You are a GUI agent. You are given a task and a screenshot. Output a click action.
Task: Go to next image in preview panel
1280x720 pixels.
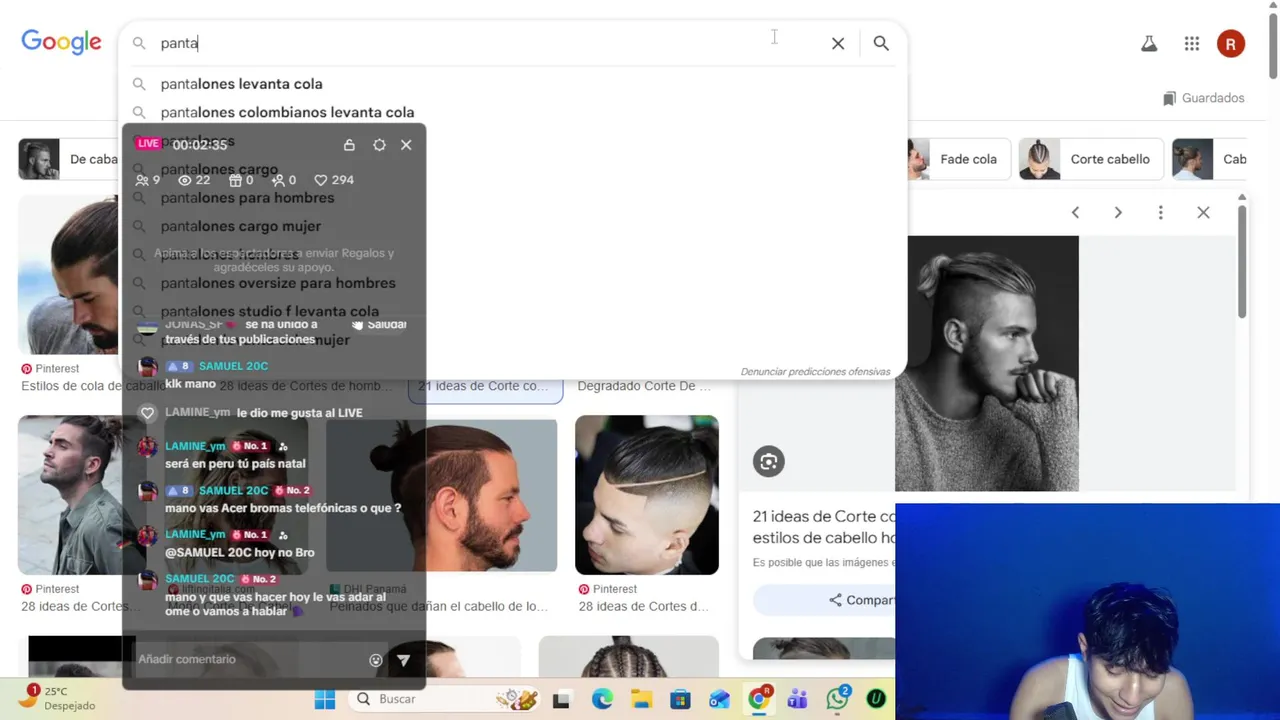pos(1118,212)
